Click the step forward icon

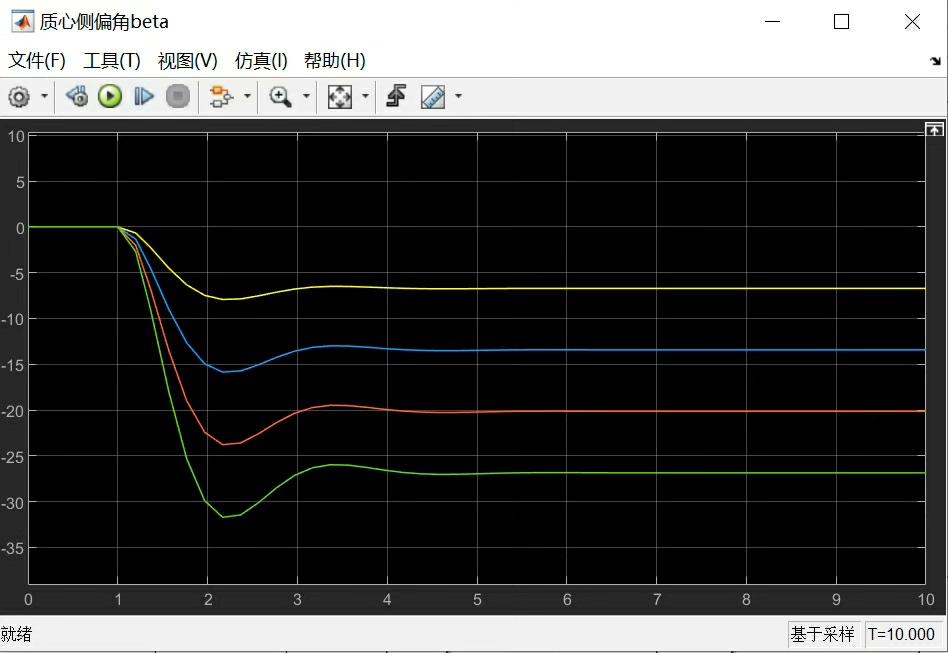[x=144, y=96]
